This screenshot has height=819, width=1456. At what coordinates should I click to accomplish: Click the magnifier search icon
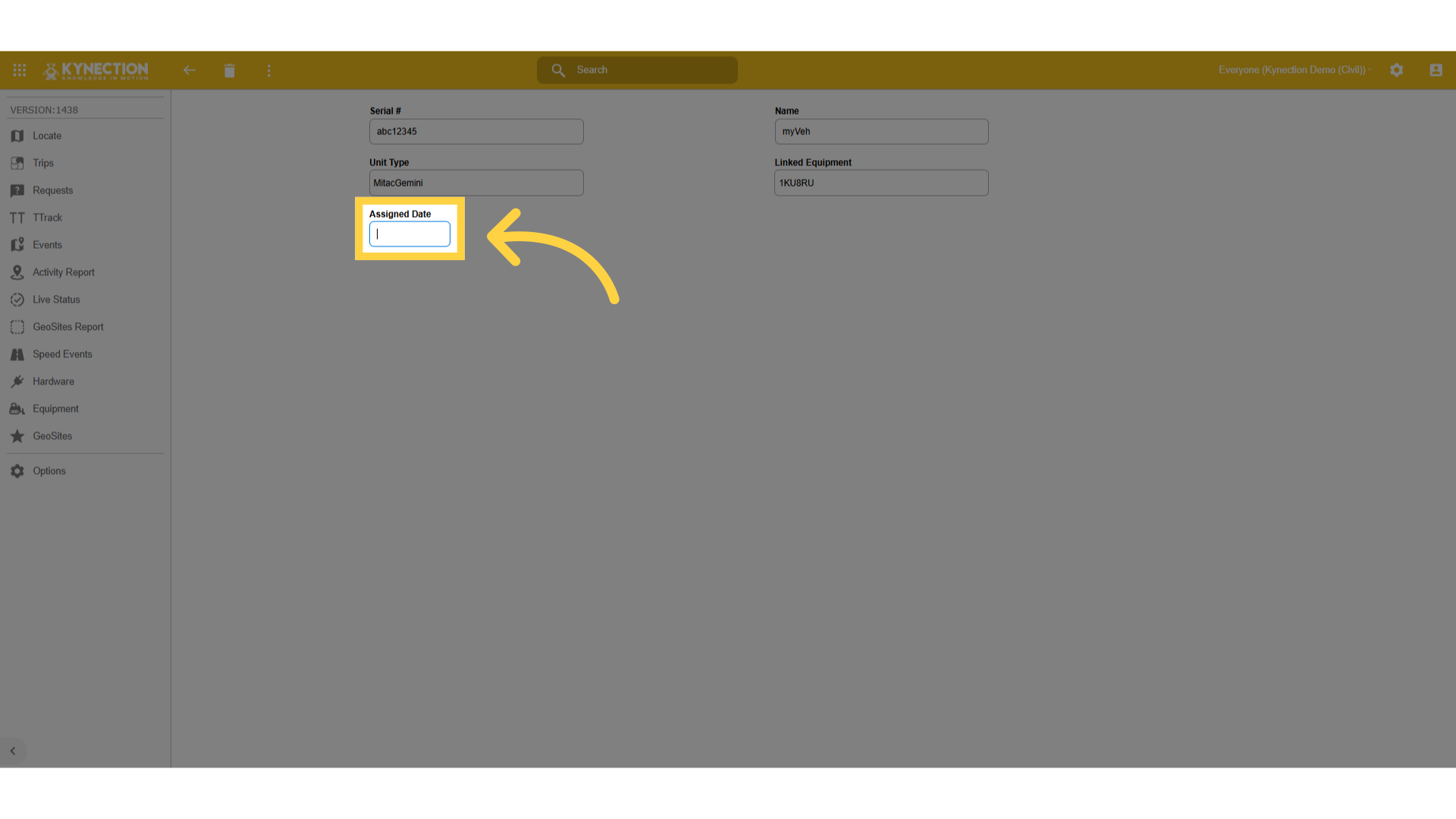pos(558,70)
